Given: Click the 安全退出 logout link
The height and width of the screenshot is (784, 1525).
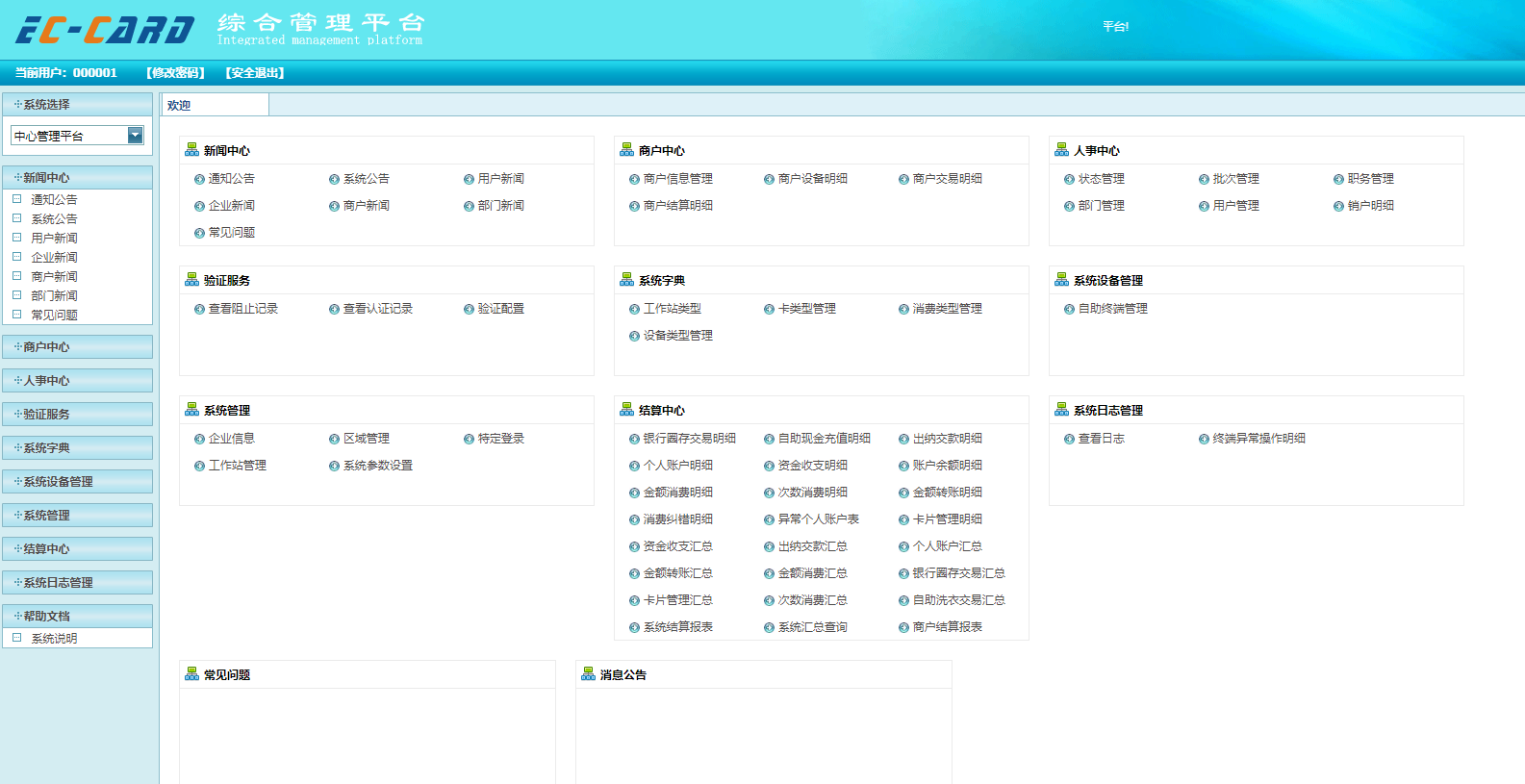Looking at the screenshot, I should [255, 72].
